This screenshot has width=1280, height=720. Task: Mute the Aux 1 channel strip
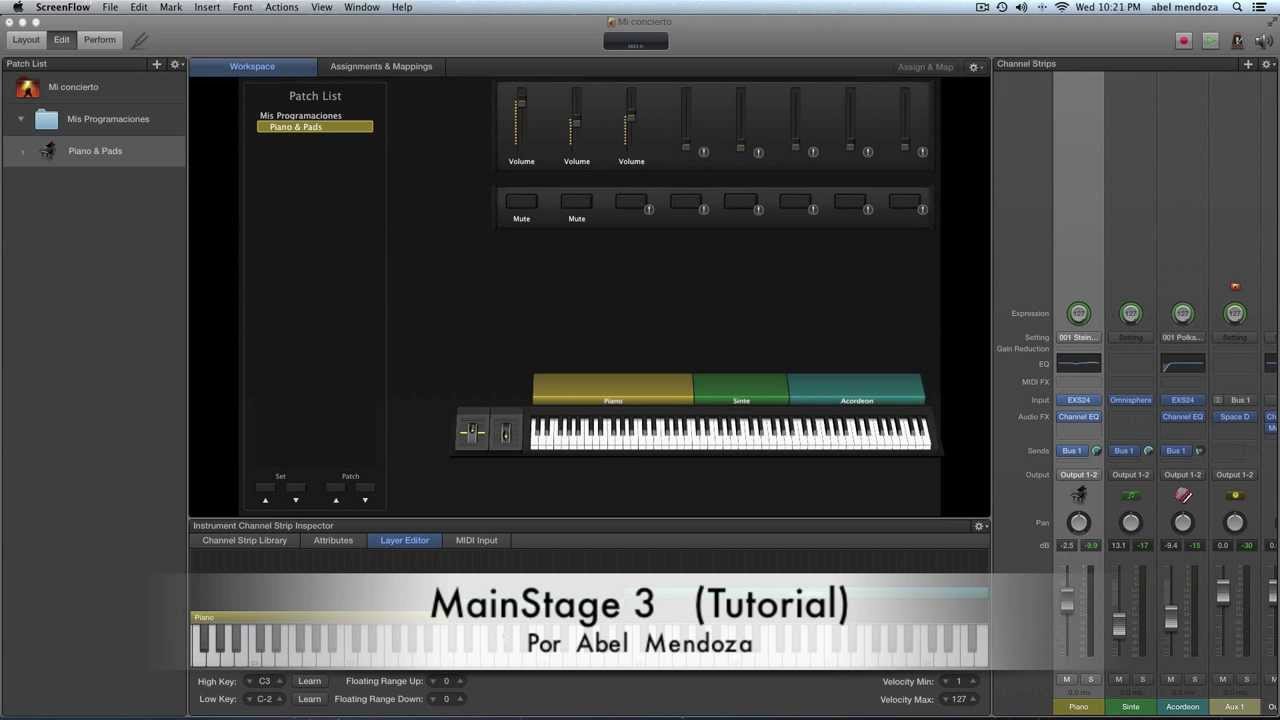(1223, 680)
